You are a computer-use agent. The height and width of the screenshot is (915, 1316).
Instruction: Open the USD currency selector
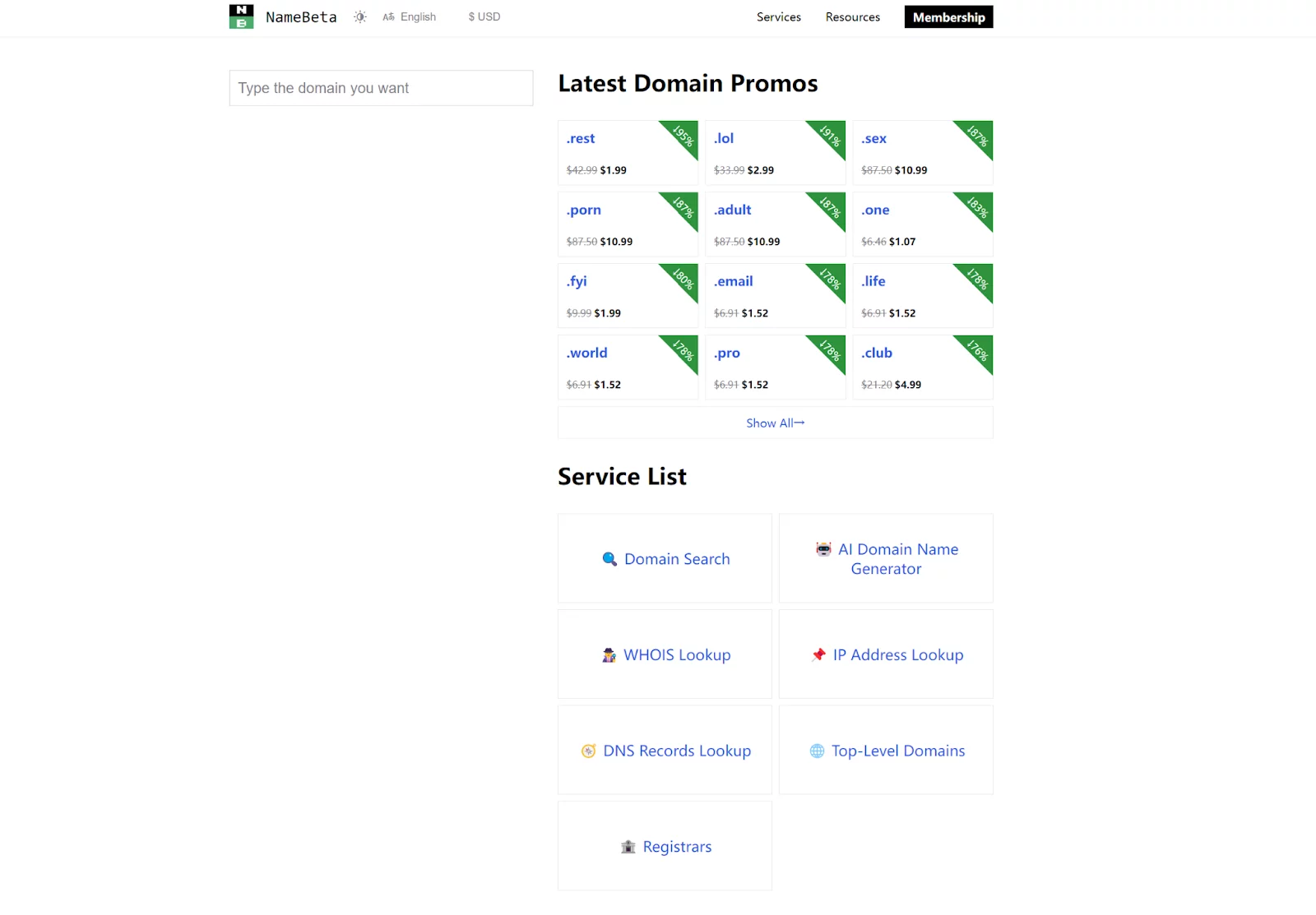[x=484, y=17]
